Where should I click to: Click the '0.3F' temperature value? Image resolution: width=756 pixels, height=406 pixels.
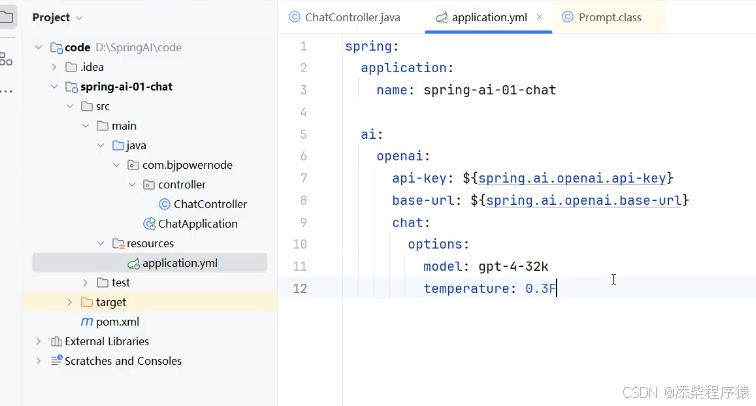540,289
